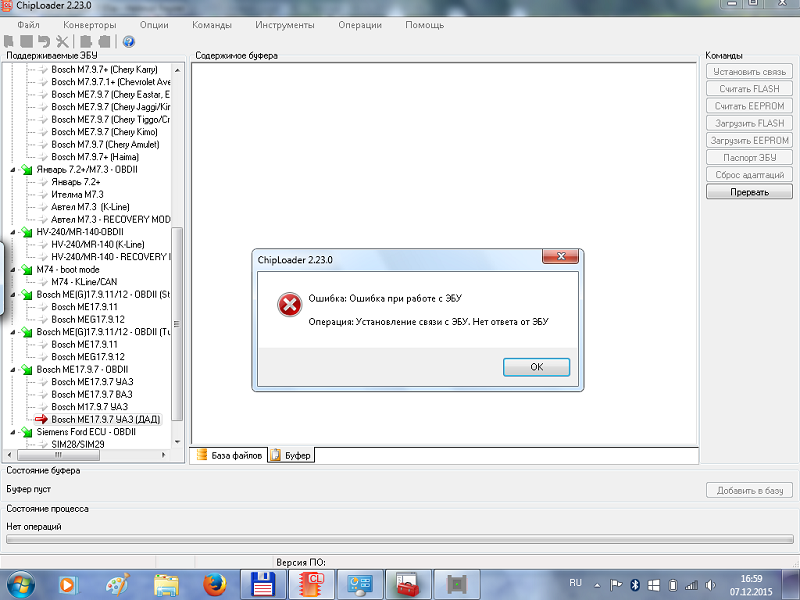Click the Прервать button
The width and height of the screenshot is (800, 600).
point(749,191)
